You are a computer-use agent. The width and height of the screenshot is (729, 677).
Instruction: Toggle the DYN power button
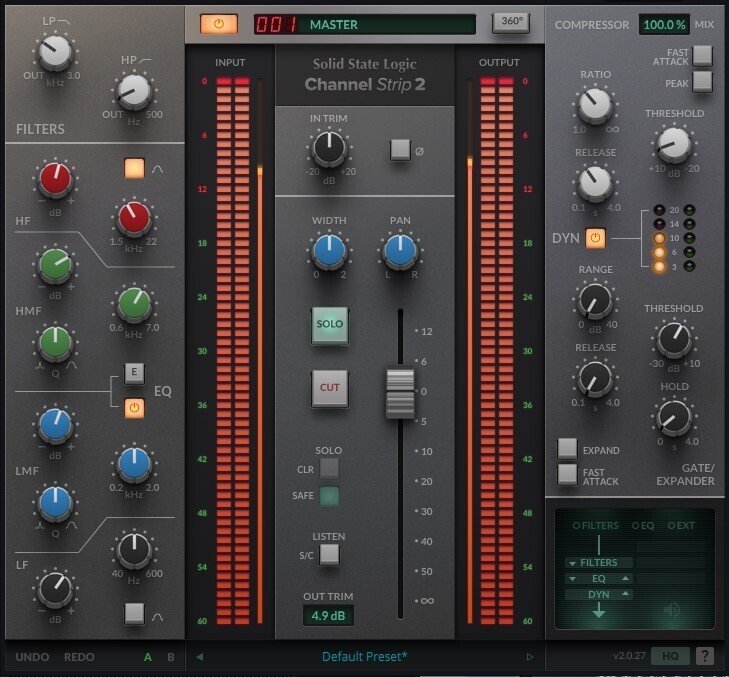click(595, 238)
